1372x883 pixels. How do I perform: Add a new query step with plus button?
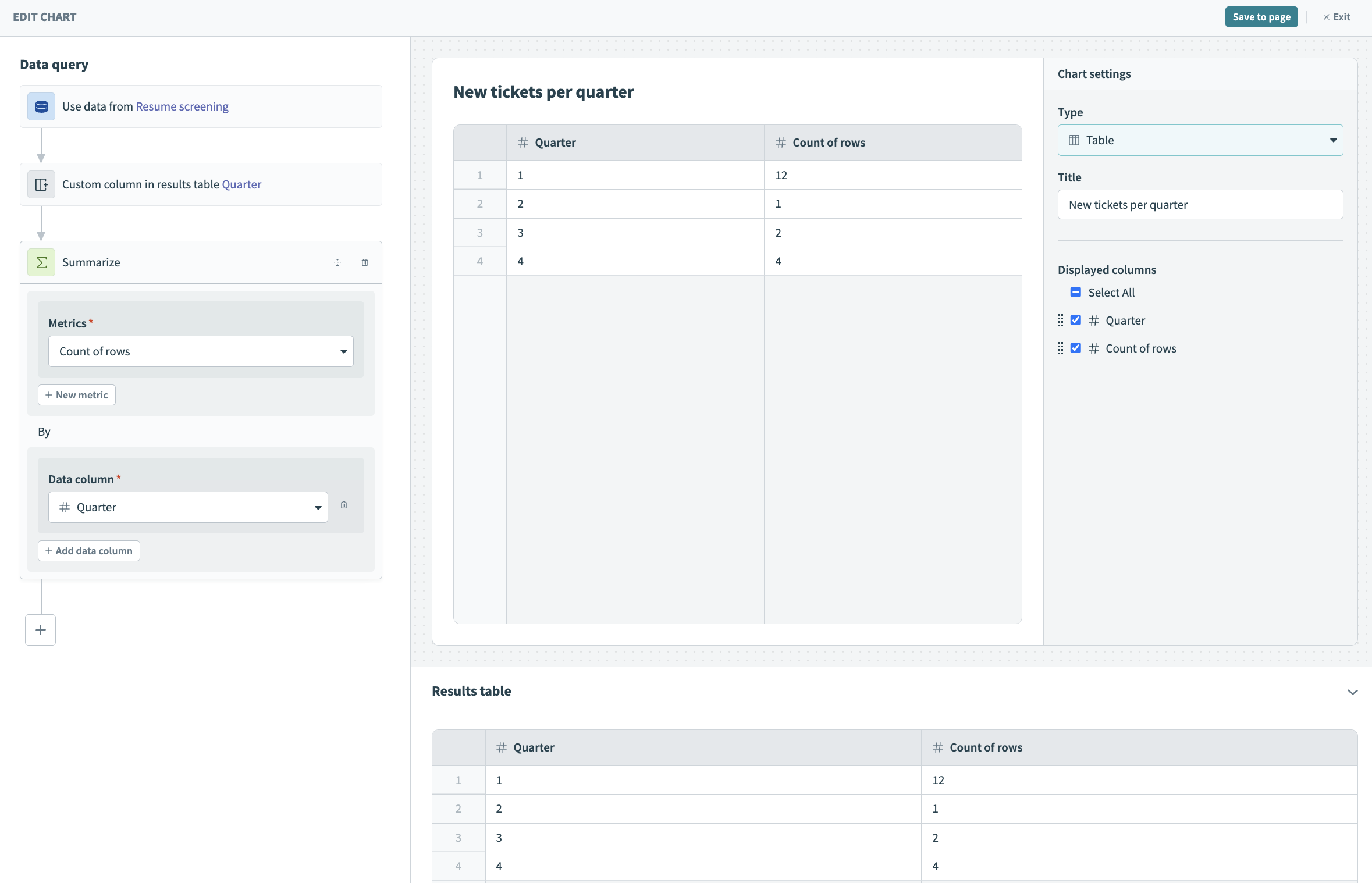41,630
